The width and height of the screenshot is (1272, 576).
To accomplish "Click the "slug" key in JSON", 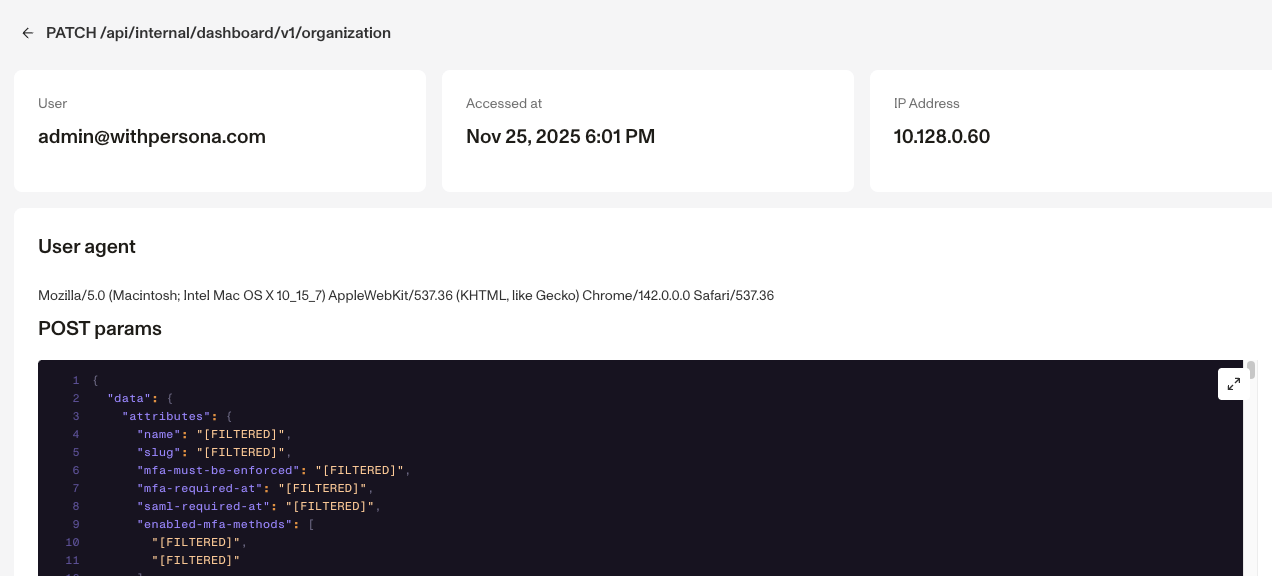I will 158,453.
